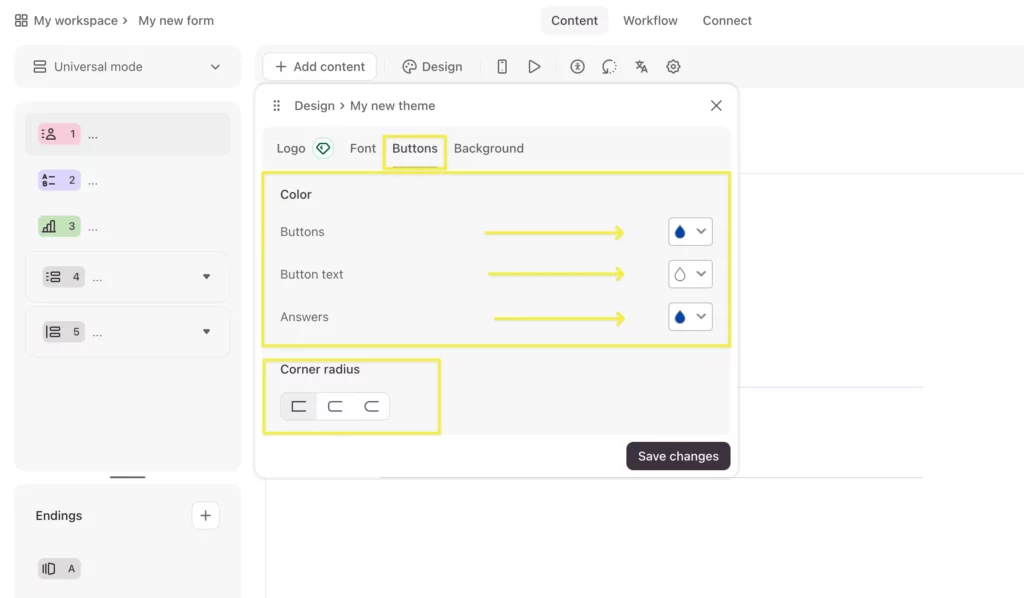Screen dimensions: 1024x598
Task: Choose slightly rounded corner radius
Action: tap(335, 406)
